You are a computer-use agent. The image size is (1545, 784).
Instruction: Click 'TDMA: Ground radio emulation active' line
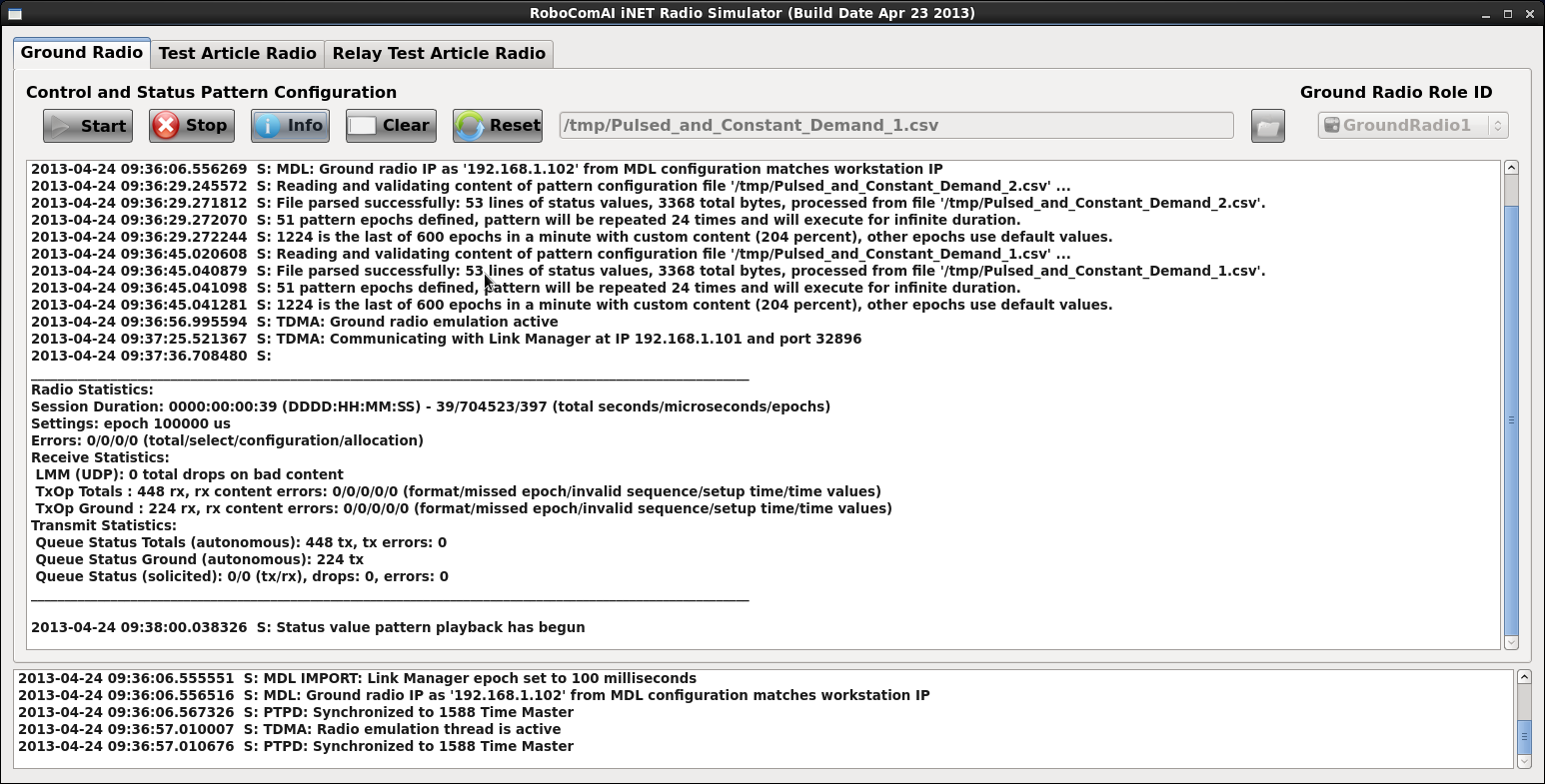click(x=295, y=322)
